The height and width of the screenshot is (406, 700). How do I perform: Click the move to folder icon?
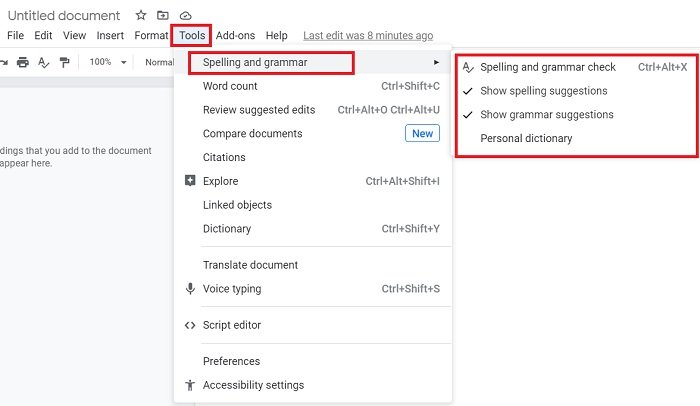(163, 16)
